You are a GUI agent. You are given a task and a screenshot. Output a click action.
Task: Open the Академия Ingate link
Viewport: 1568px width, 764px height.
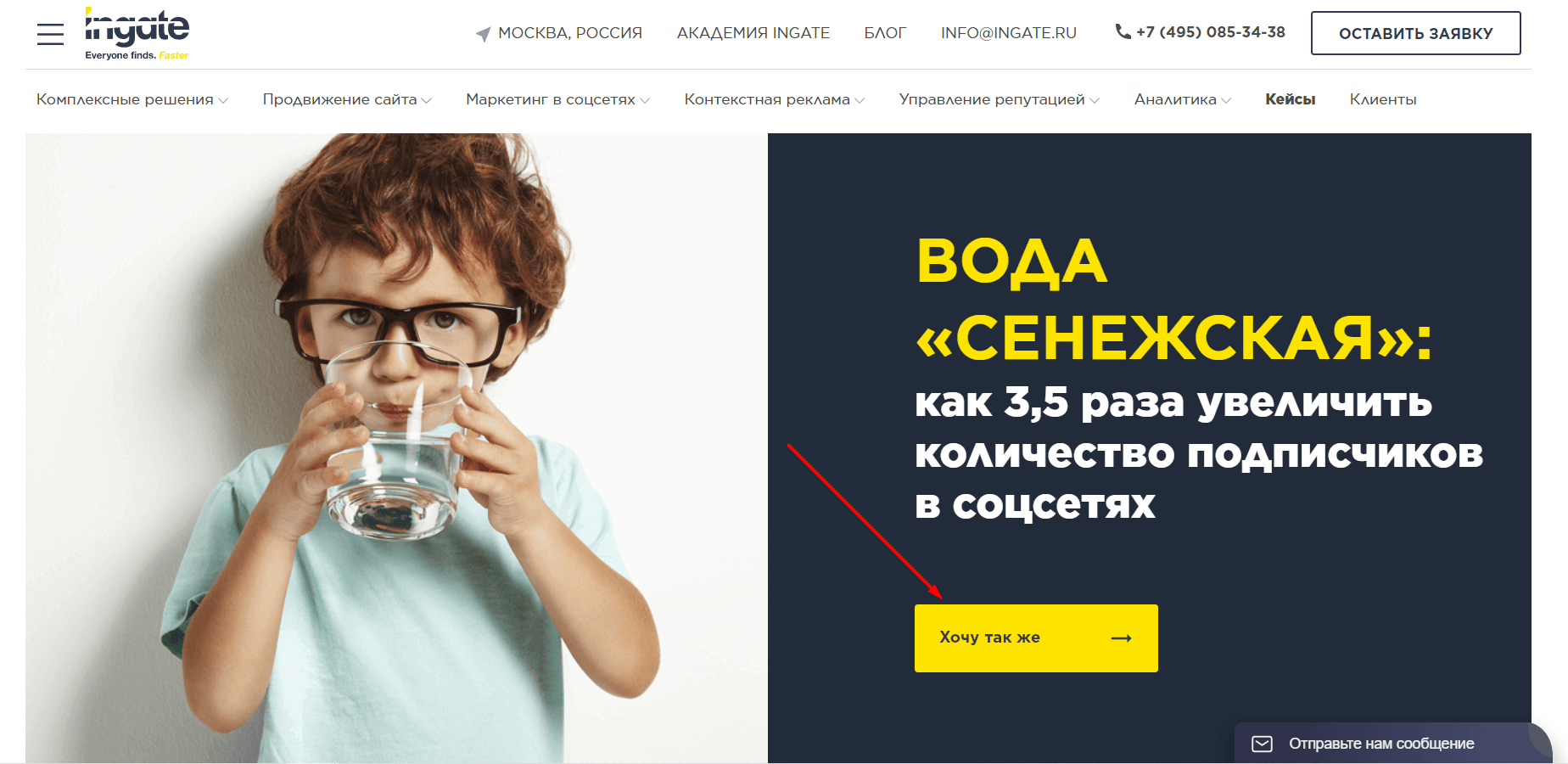pos(753,33)
